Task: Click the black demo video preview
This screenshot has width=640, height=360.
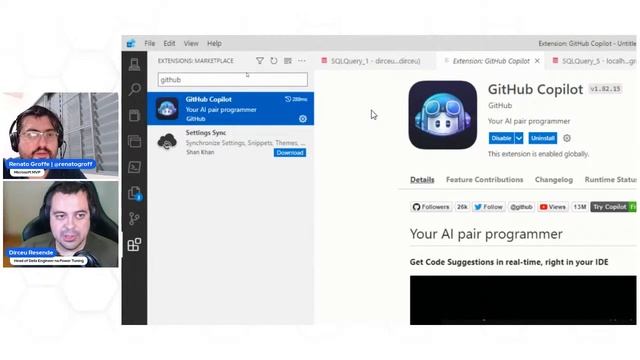Action: [x=523, y=300]
